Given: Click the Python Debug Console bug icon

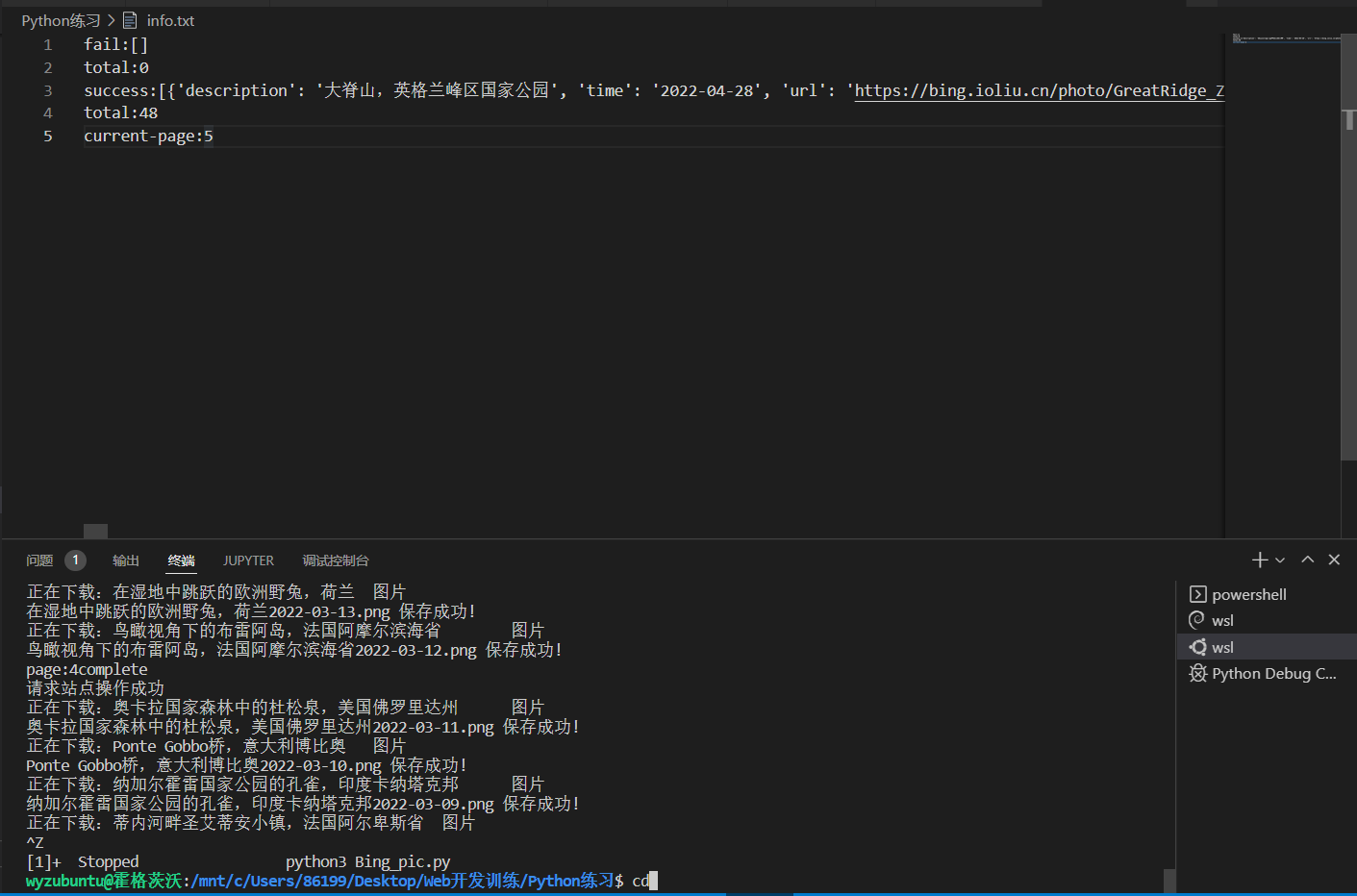Looking at the screenshot, I should pyautogui.click(x=1197, y=673).
